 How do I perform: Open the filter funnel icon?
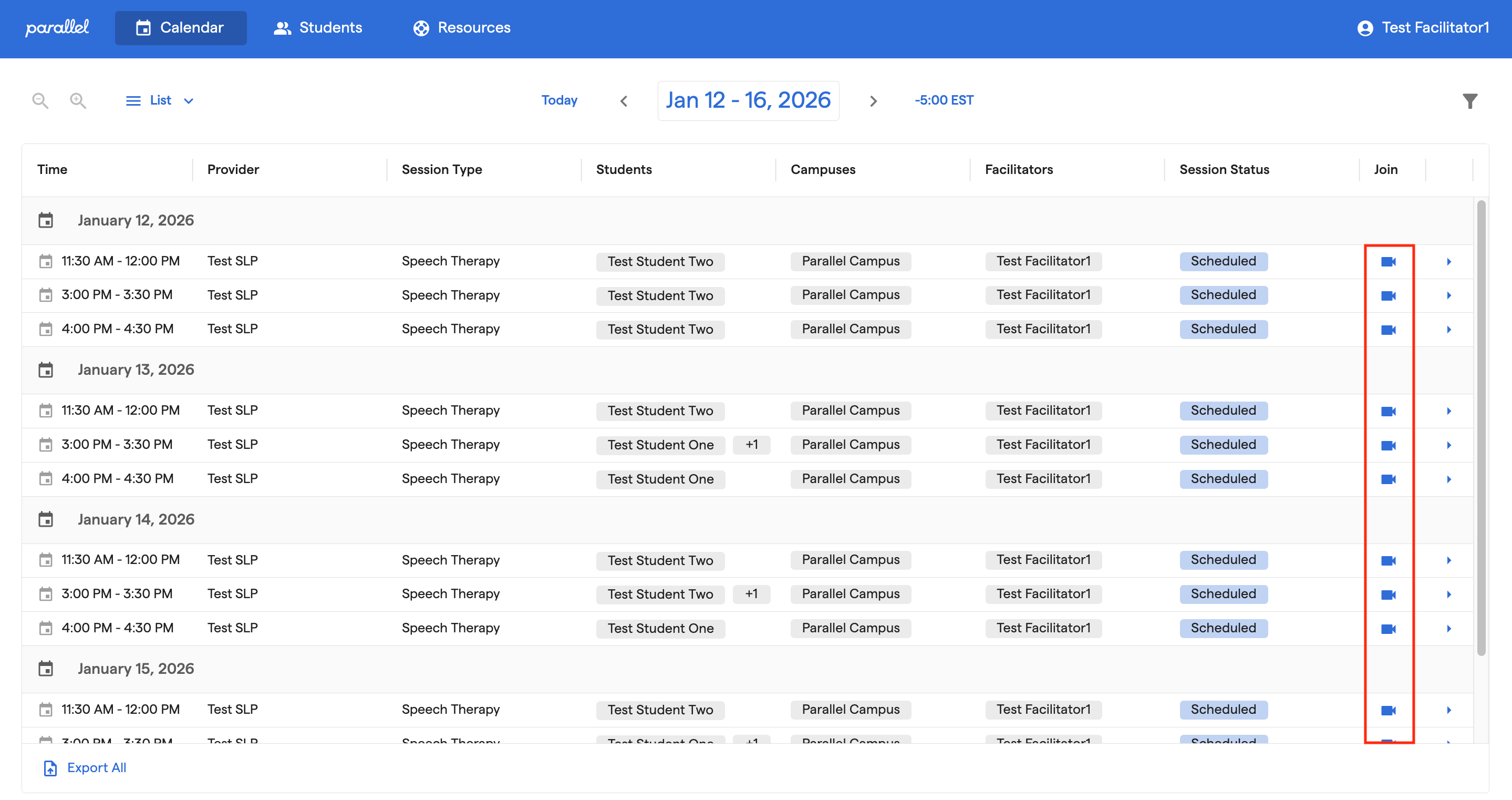[x=1469, y=101]
